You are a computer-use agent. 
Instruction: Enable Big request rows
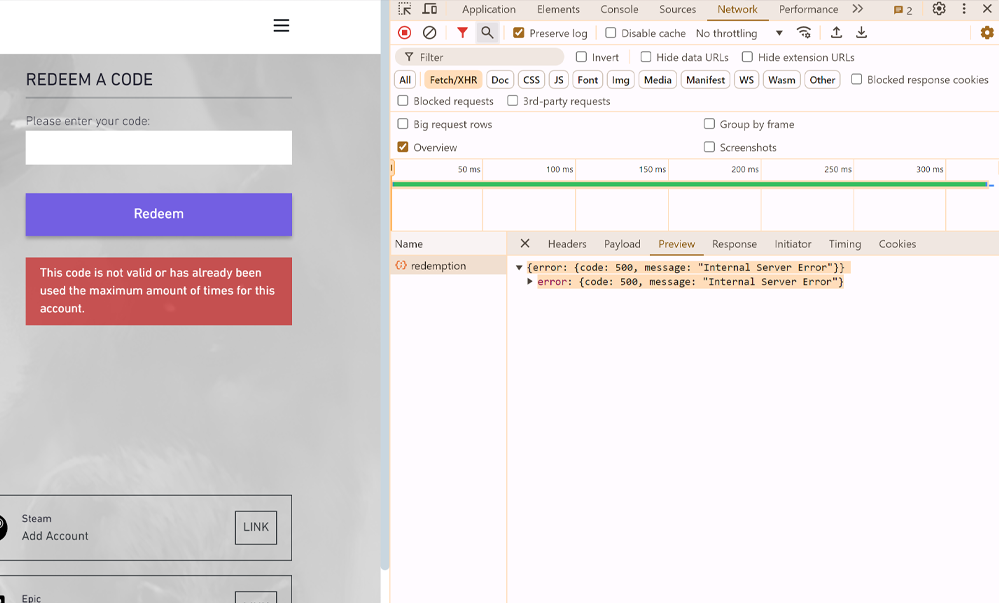click(403, 124)
